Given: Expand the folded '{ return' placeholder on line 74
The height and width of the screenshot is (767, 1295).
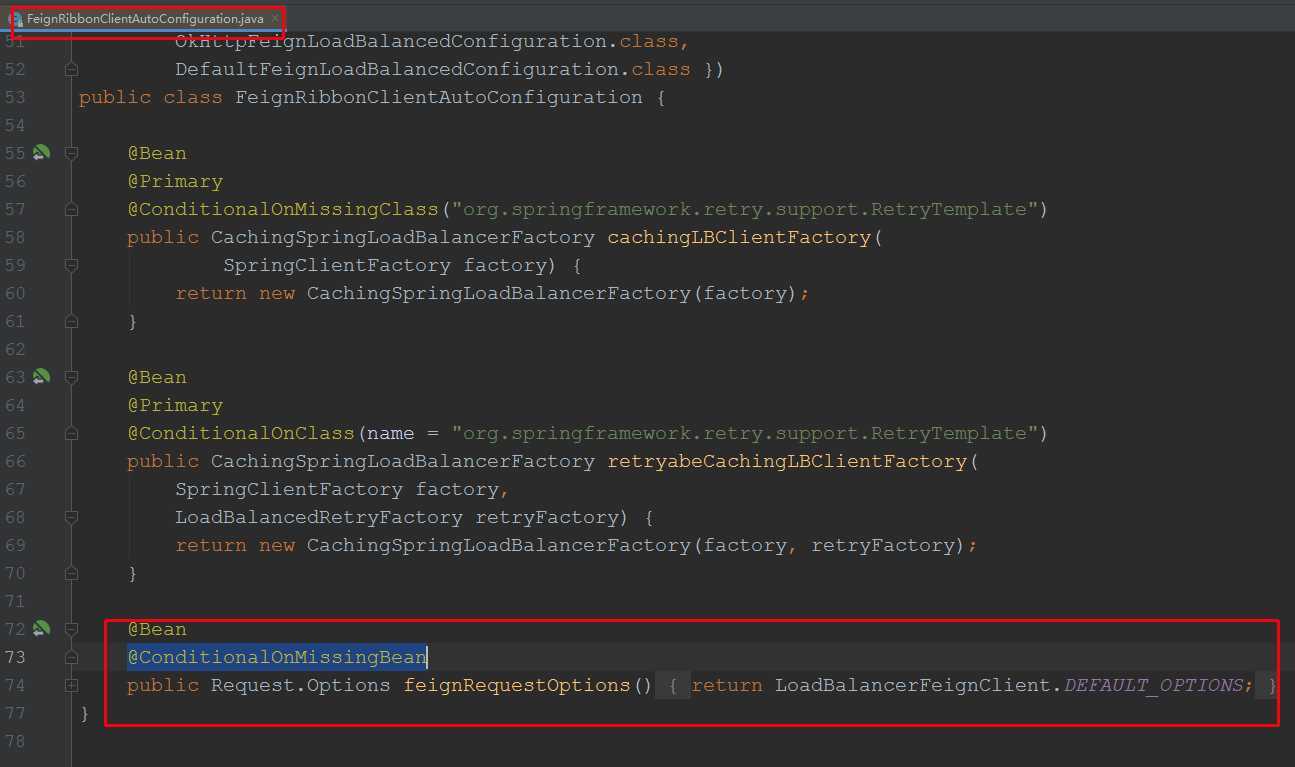Looking at the screenshot, I should pos(674,685).
